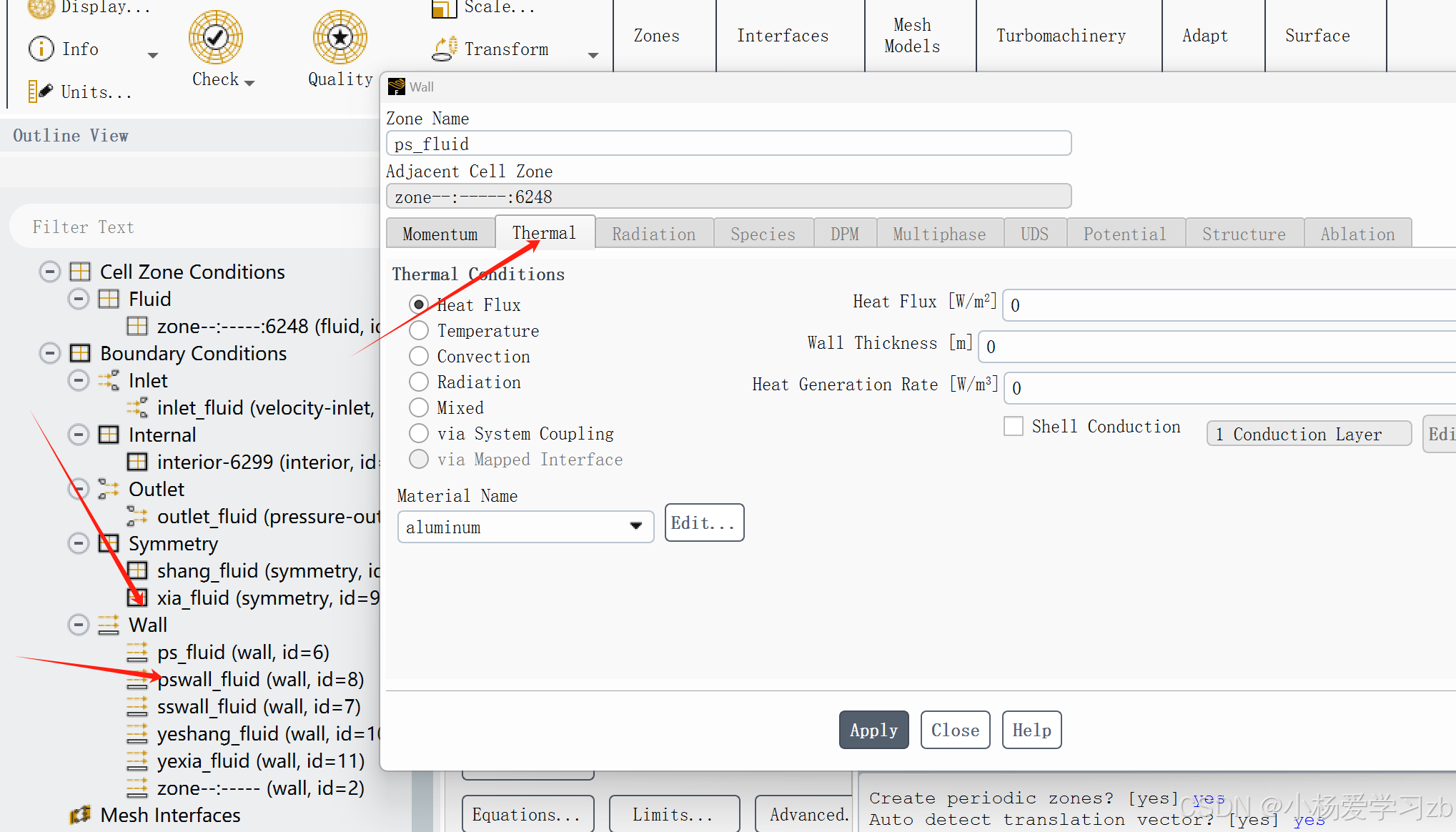Screen dimensions: 1456x832
Task: Collapse the Wall group in outline
Action: pos(78,625)
